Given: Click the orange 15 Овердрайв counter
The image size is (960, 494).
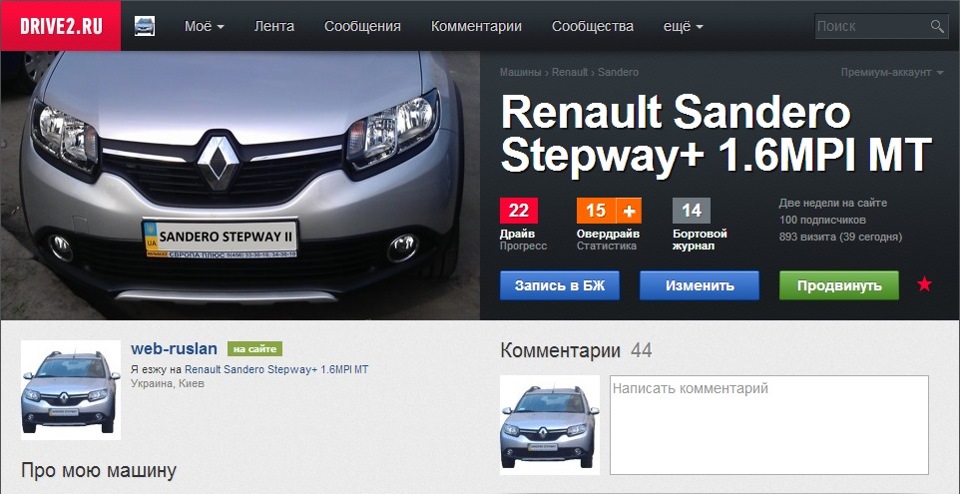Looking at the screenshot, I should coord(596,211).
